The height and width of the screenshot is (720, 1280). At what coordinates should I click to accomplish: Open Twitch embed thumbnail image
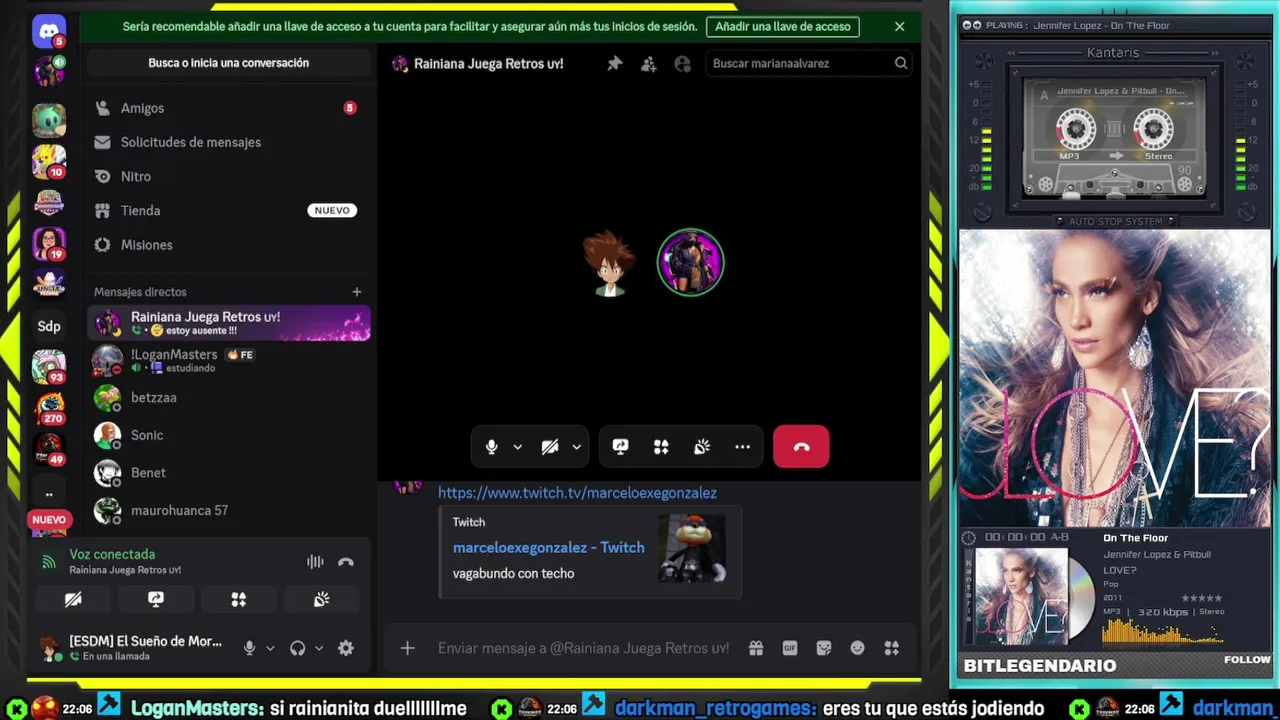point(692,548)
